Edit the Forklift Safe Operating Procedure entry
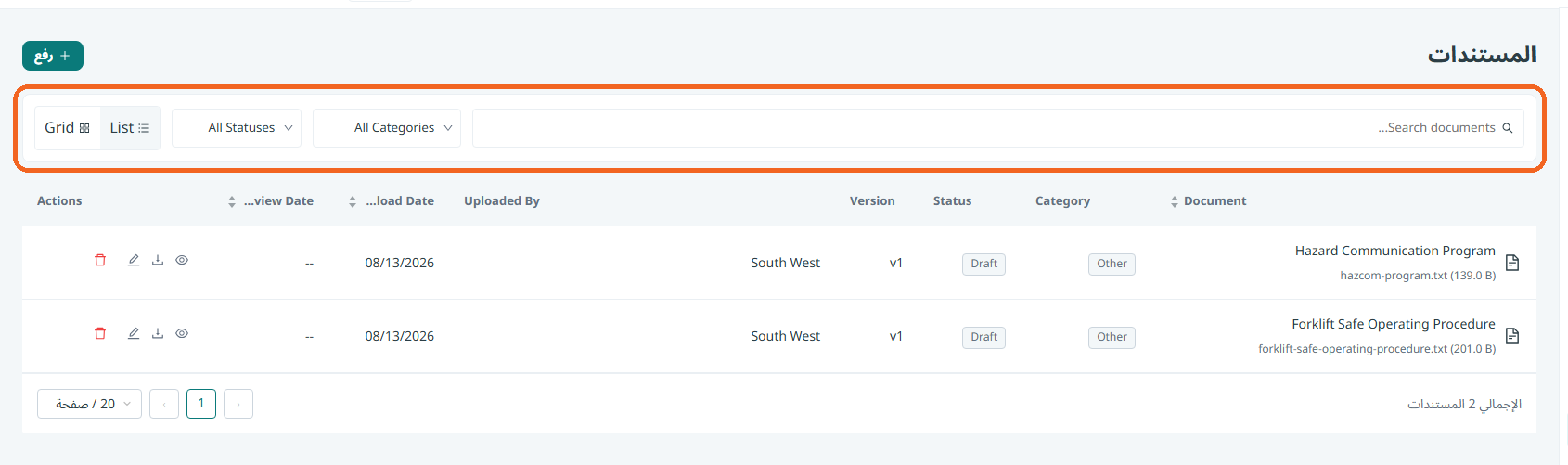 point(134,333)
